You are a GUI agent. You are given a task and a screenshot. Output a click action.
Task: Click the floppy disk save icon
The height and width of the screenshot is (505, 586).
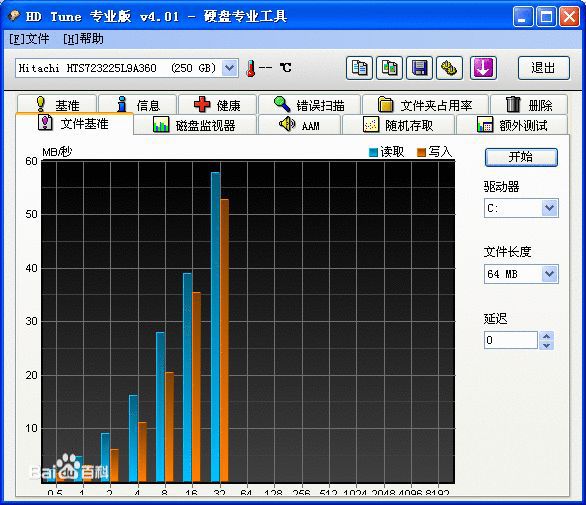pyautogui.click(x=419, y=68)
